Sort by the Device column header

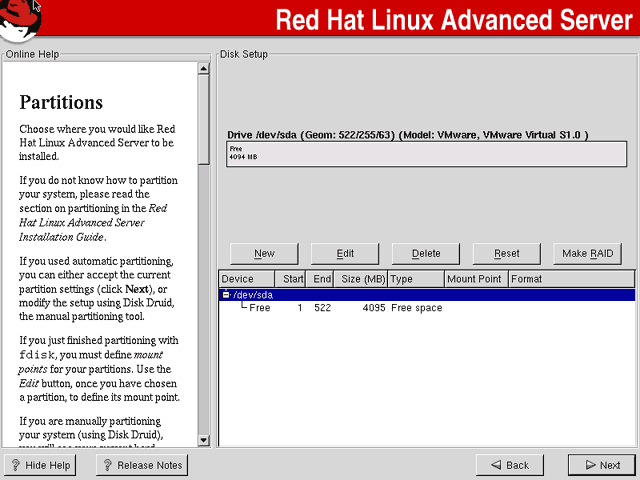pos(247,279)
